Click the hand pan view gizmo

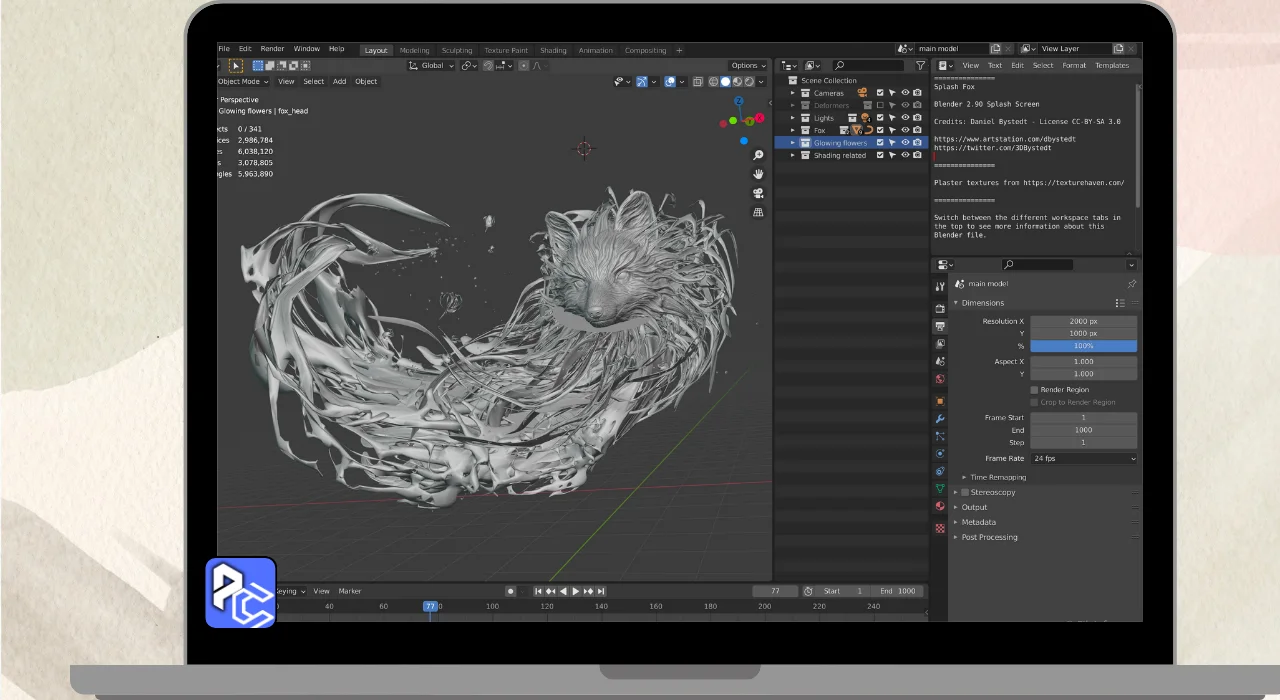pos(759,174)
